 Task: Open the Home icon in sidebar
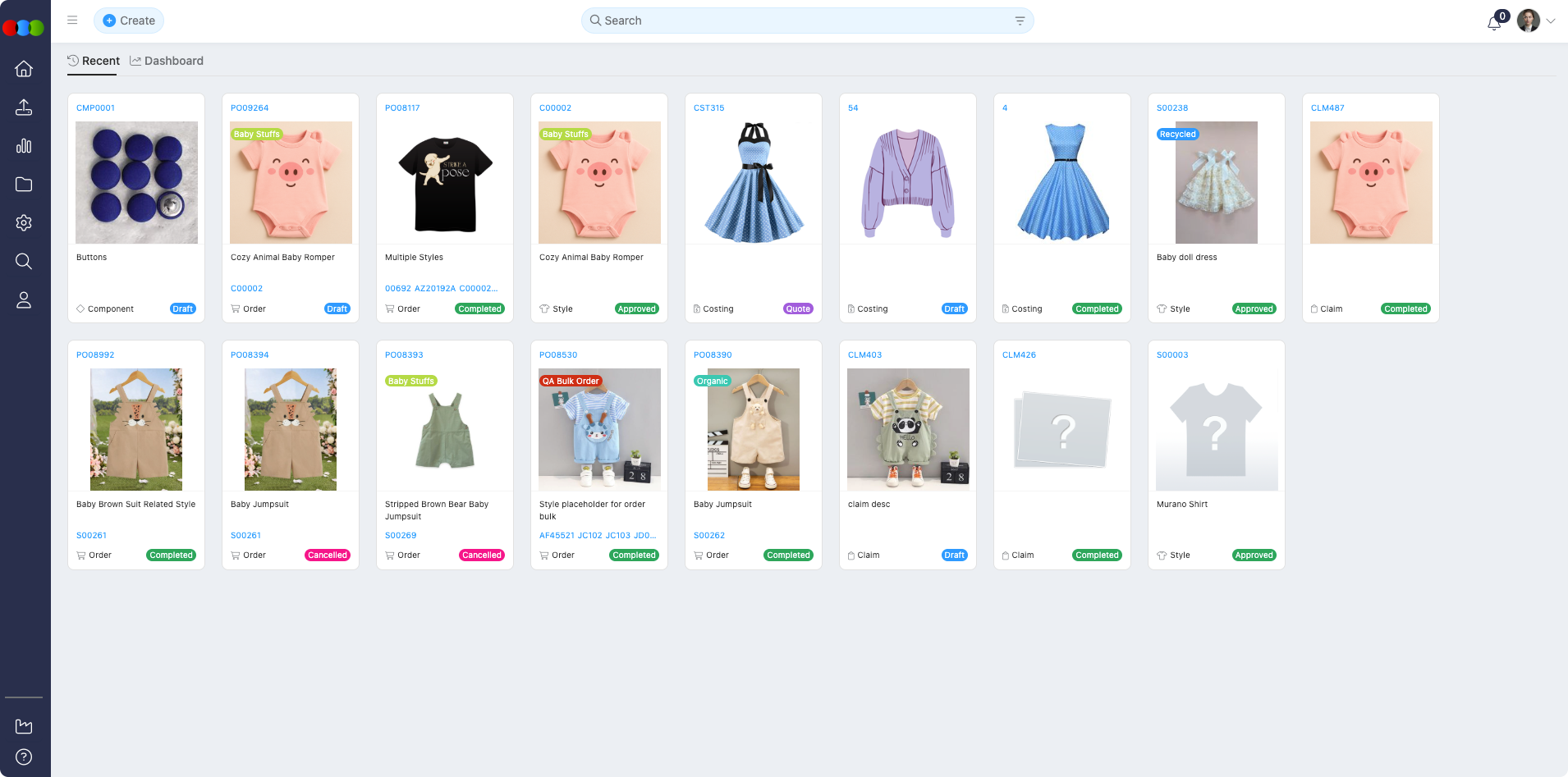click(x=24, y=69)
